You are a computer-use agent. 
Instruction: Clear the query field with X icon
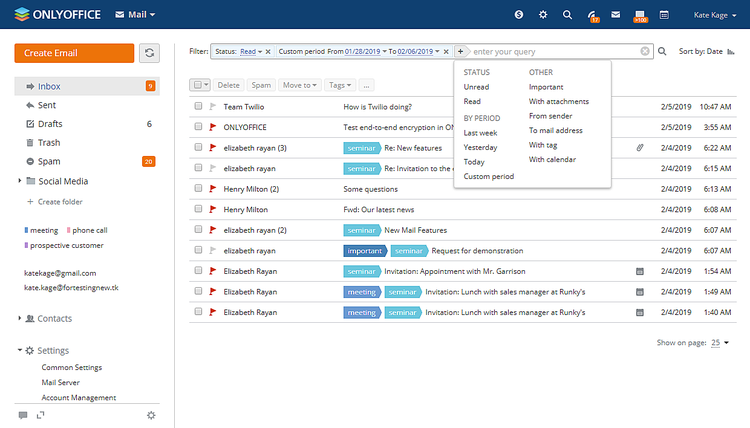click(645, 51)
